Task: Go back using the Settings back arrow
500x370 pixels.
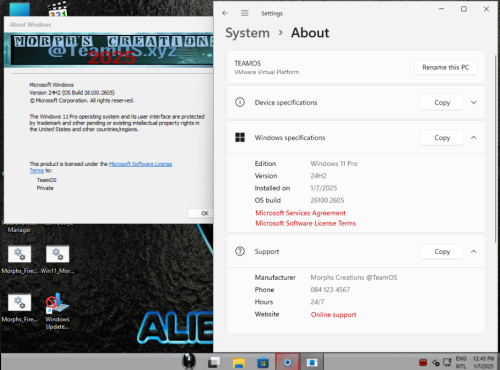Action: point(225,13)
